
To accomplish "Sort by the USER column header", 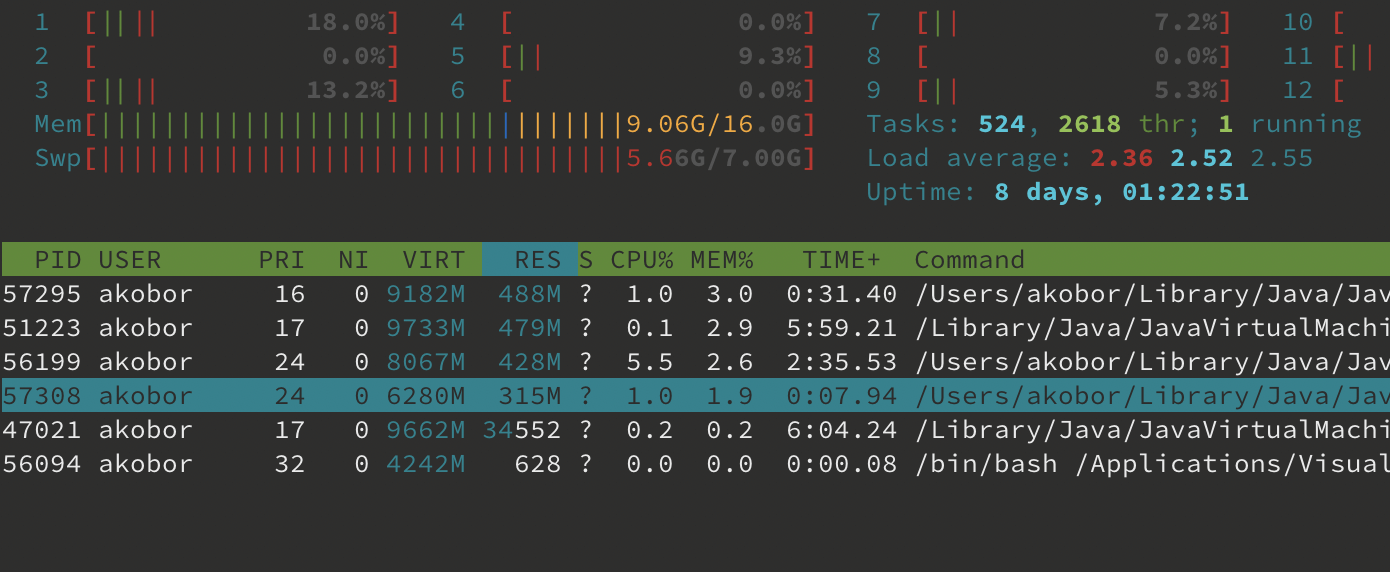I will (130, 260).
